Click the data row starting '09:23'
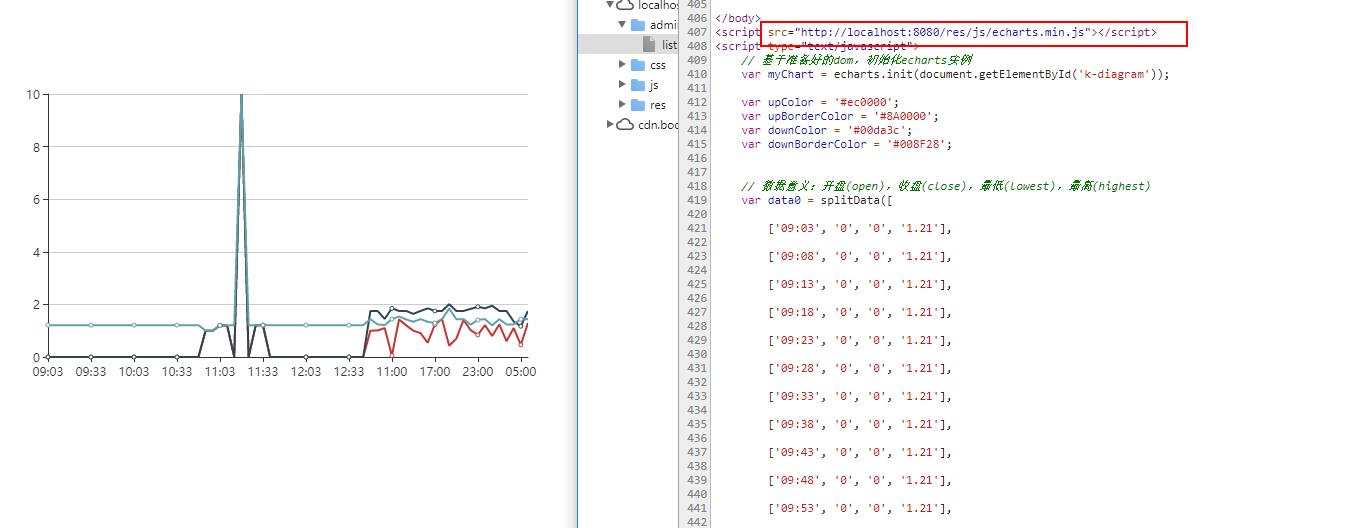The height and width of the screenshot is (528, 1347). (x=860, y=340)
